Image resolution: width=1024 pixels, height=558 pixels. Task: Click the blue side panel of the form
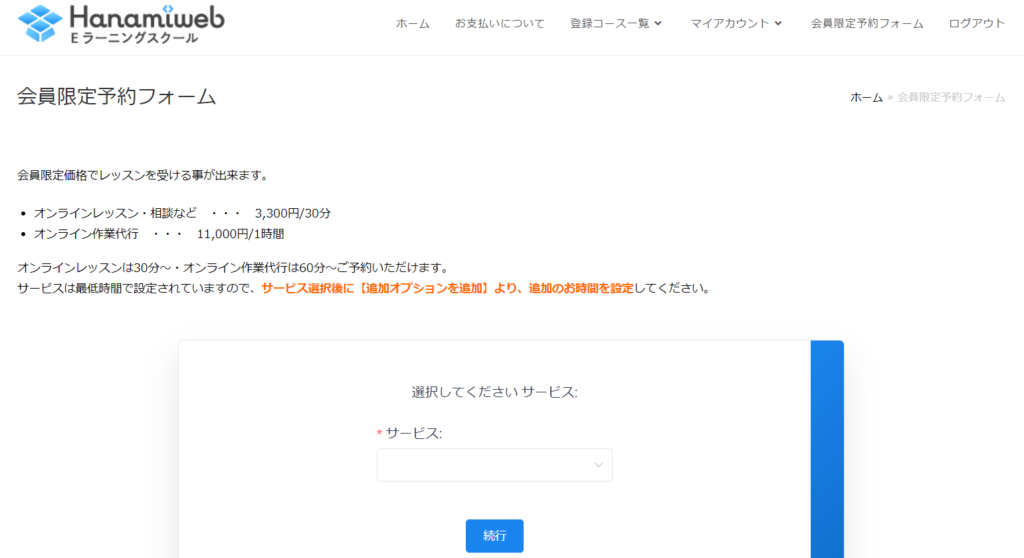(x=826, y=449)
